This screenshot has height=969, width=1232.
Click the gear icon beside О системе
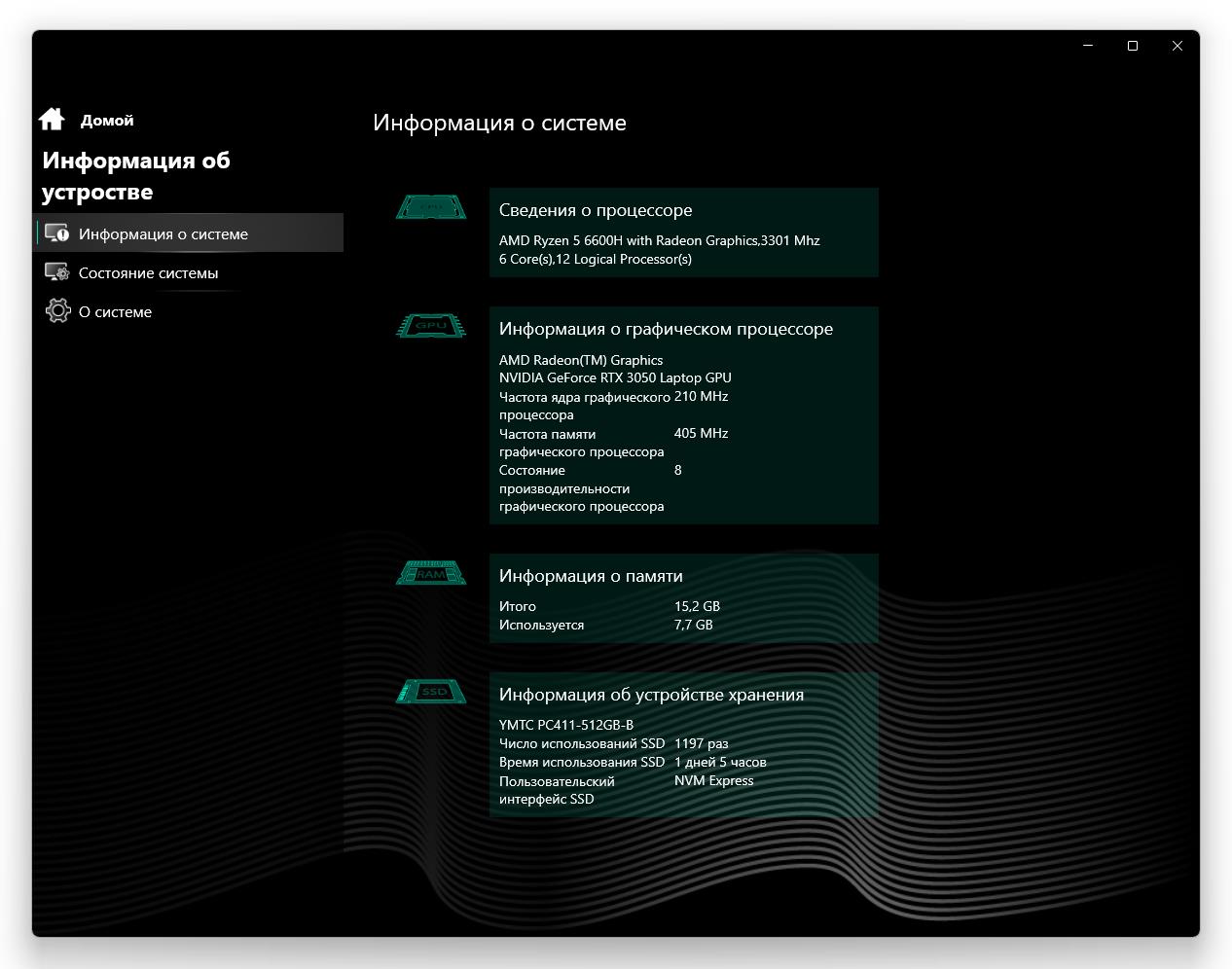point(57,311)
